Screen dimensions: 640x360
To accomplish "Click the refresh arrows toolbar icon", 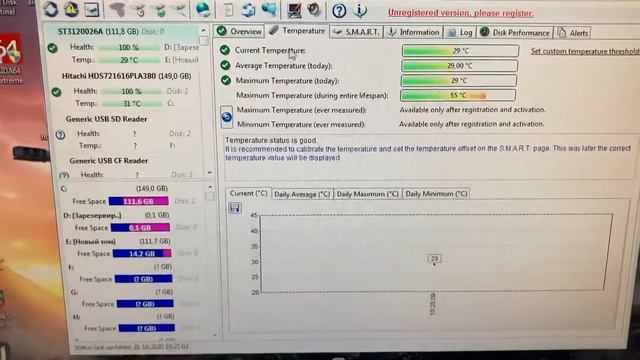I will click(51, 9).
